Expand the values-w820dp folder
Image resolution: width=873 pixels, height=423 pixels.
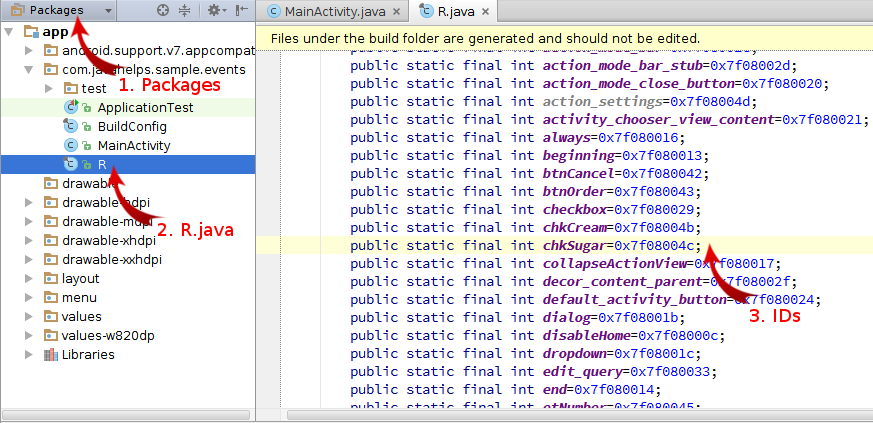pos(29,336)
